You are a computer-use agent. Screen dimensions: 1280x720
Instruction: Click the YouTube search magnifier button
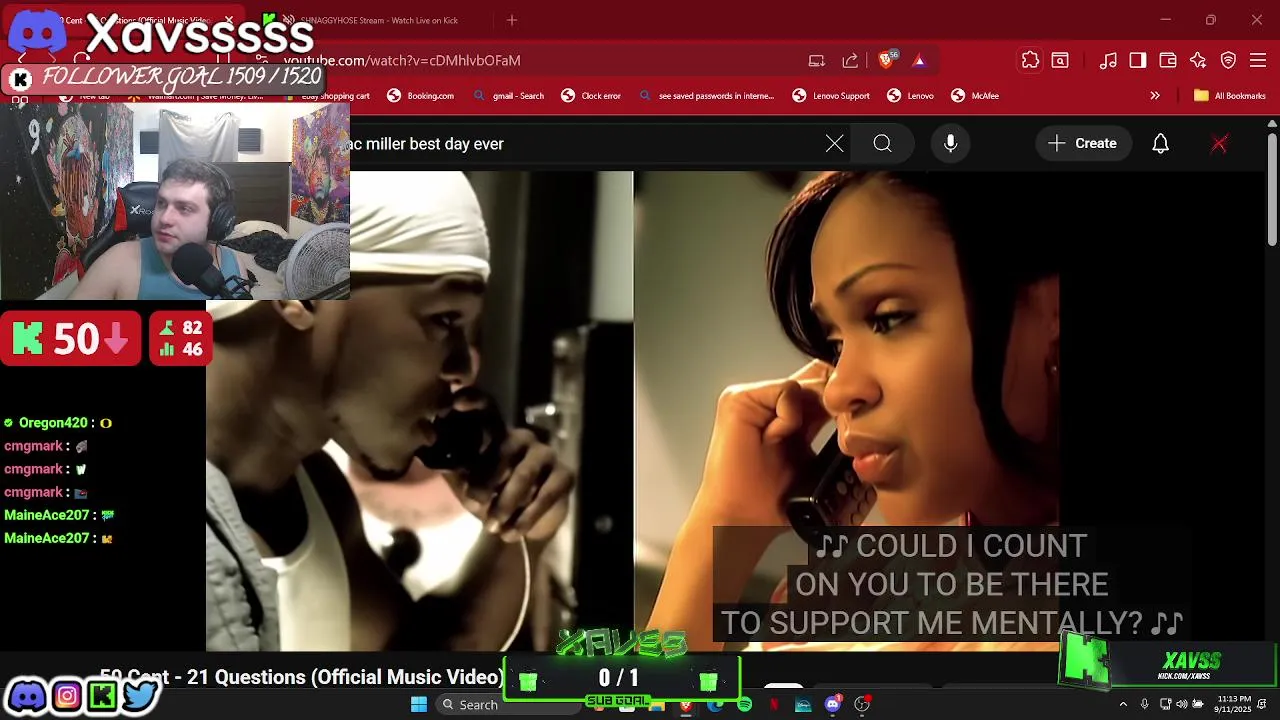882,144
